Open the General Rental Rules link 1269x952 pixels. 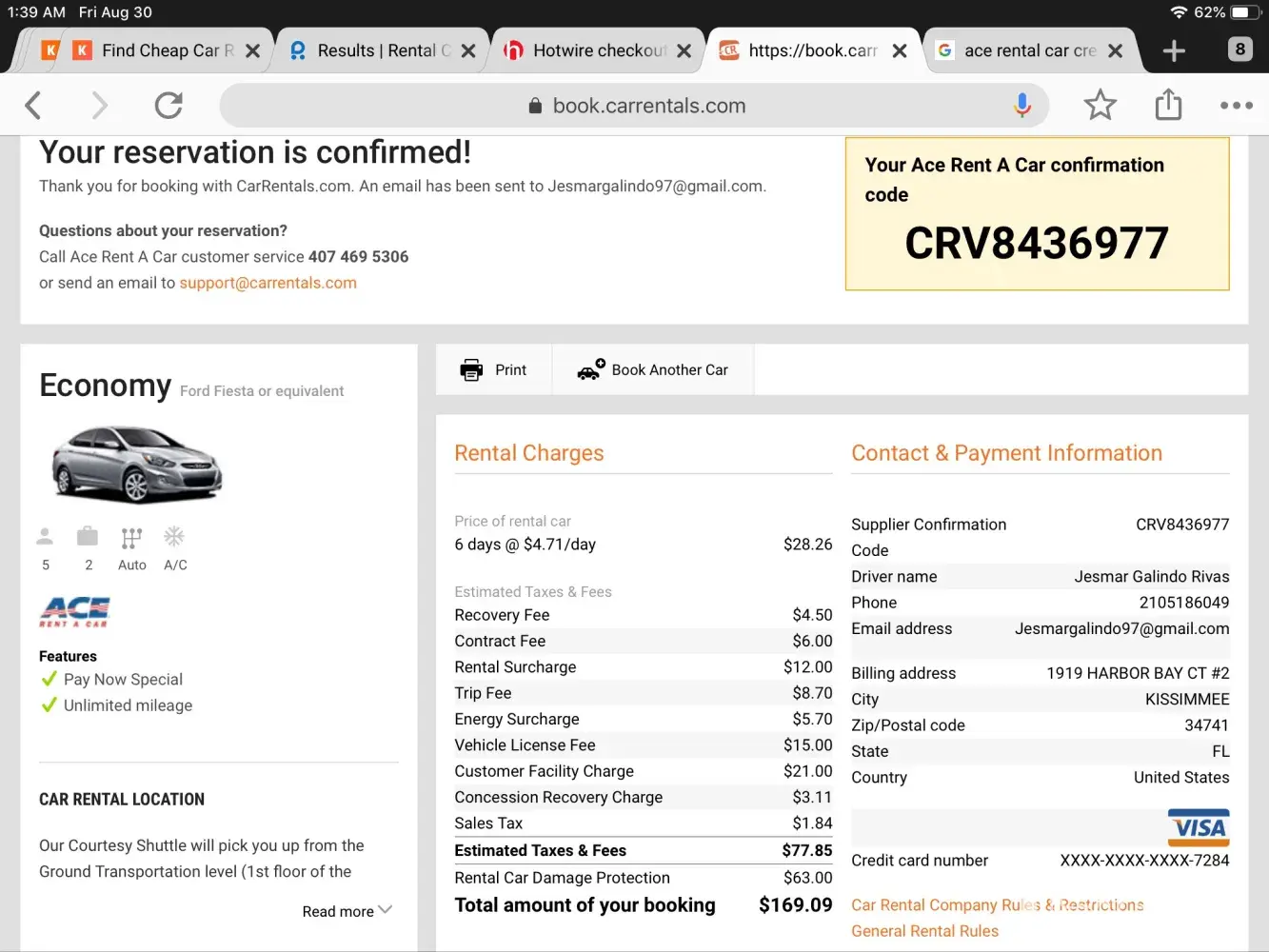pyautogui.click(x=924, y=931)
